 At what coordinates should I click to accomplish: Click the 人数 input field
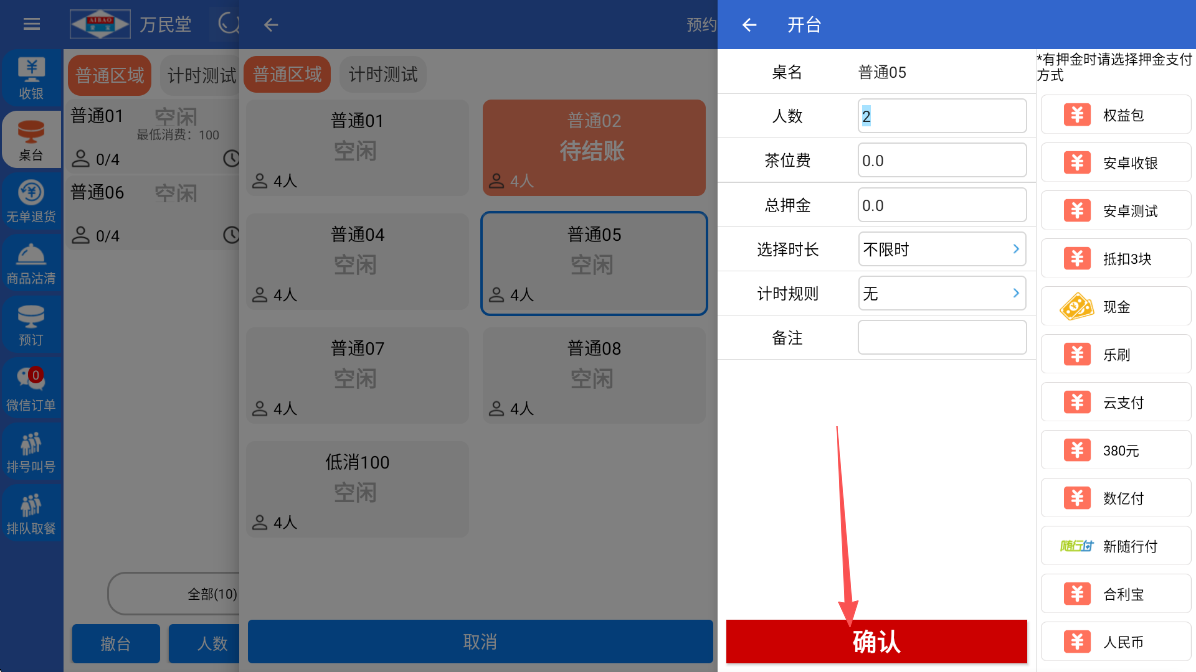942,116
